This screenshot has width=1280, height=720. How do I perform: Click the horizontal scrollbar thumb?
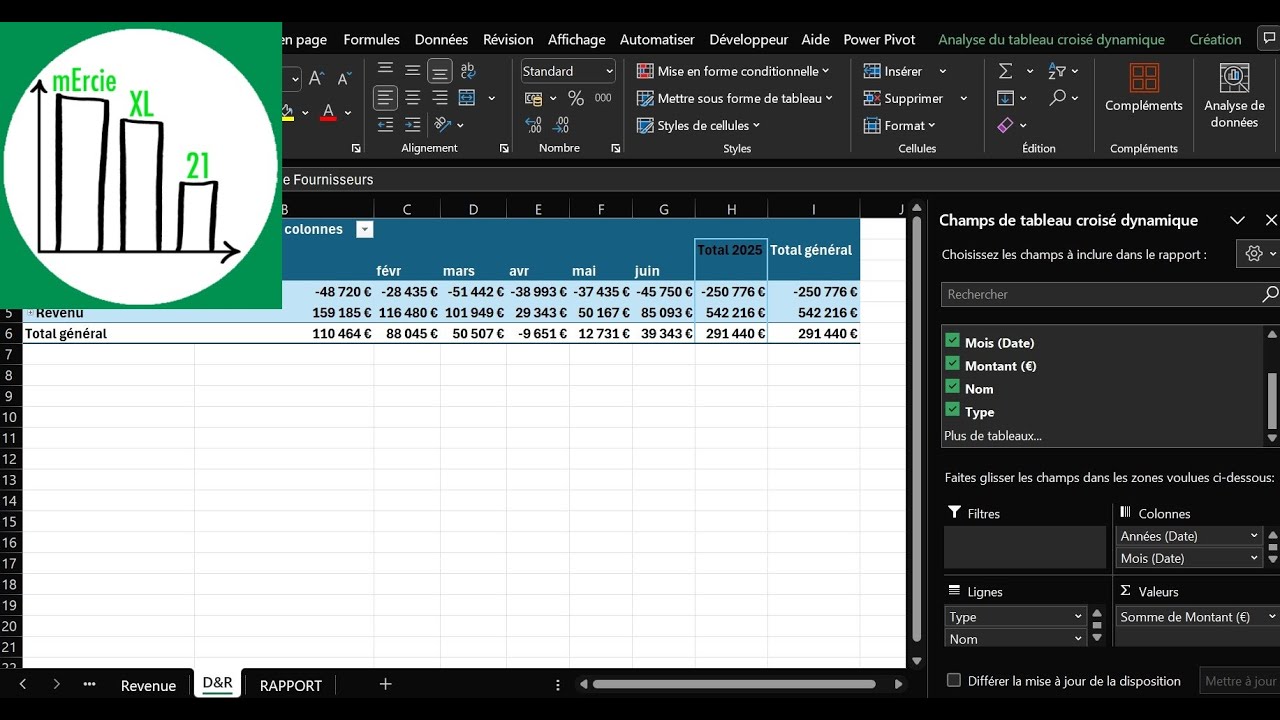point(734,684)
